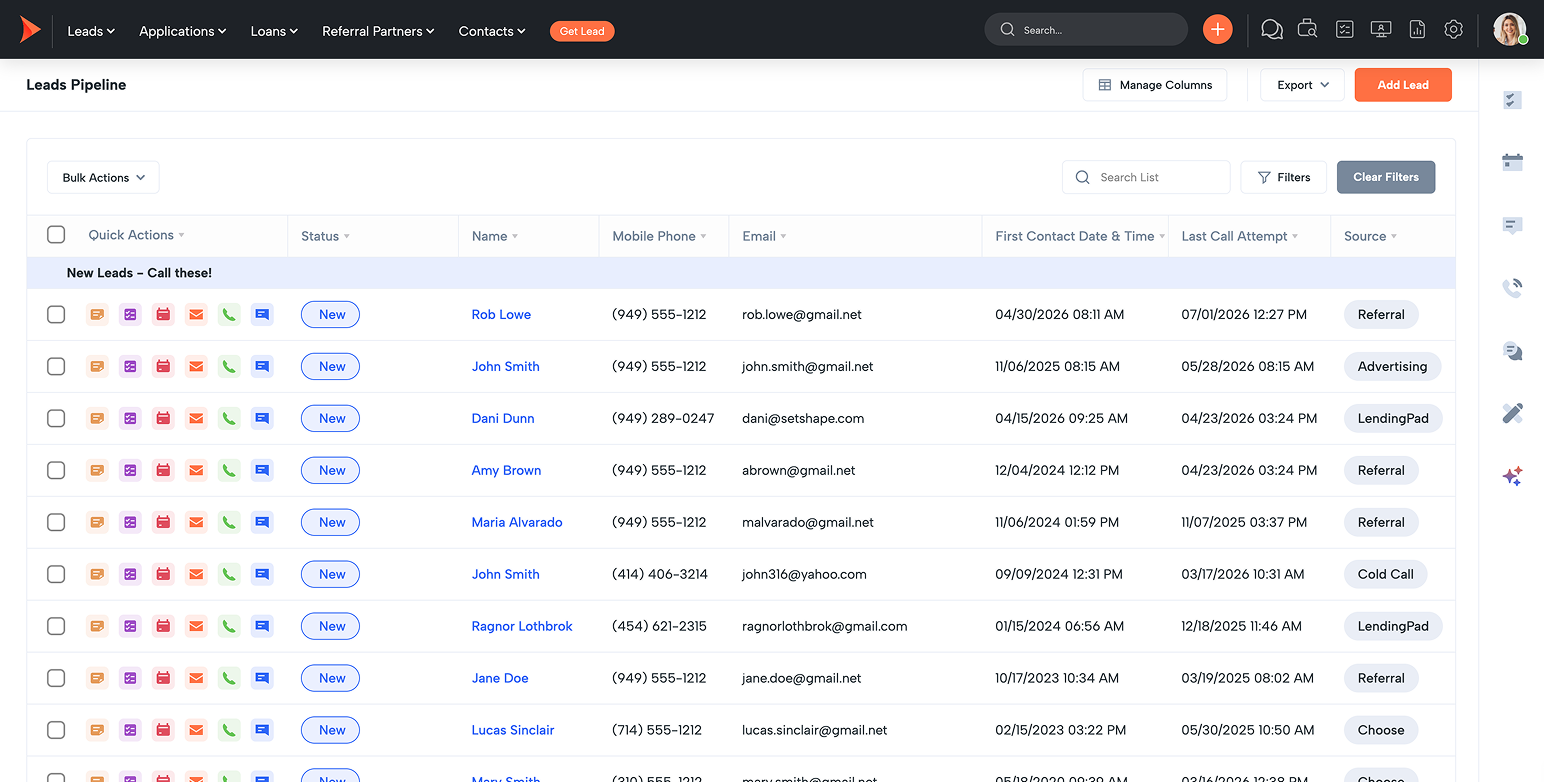Check the box for Lucas Sinclair

coord(56,730)
